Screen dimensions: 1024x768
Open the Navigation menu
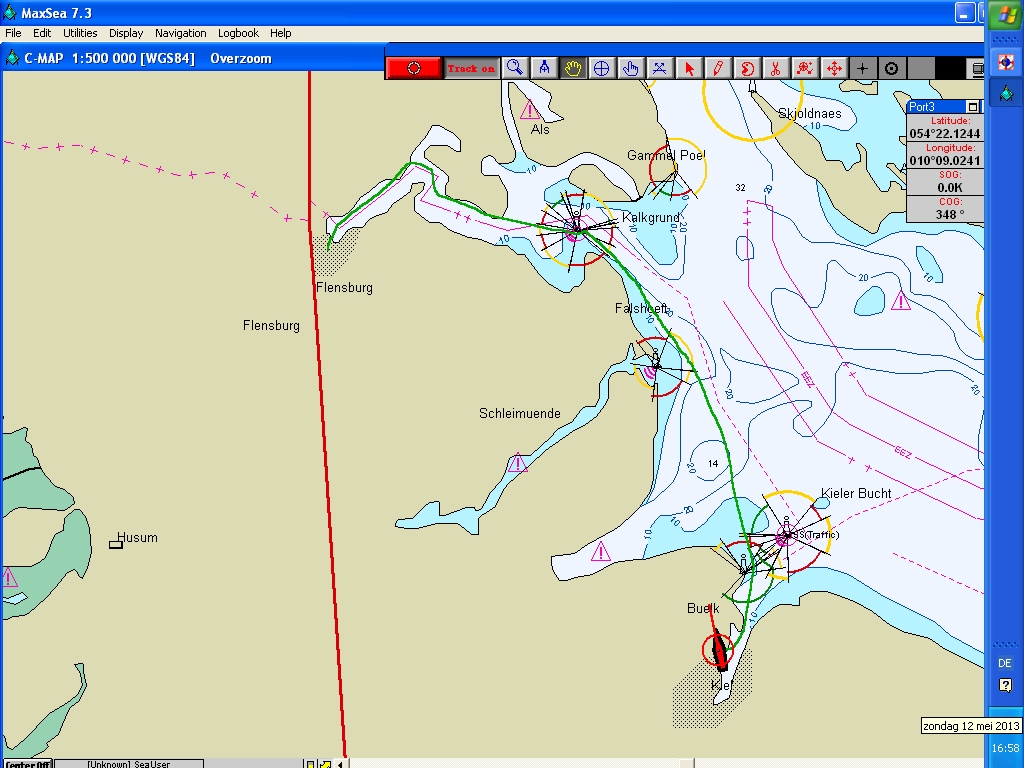(x=181, y=33)
